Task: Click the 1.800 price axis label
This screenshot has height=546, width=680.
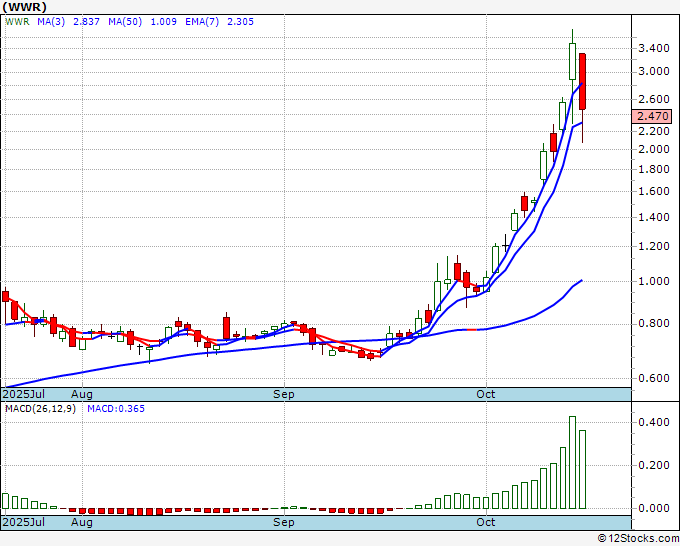Action: (x=654, y=169)
